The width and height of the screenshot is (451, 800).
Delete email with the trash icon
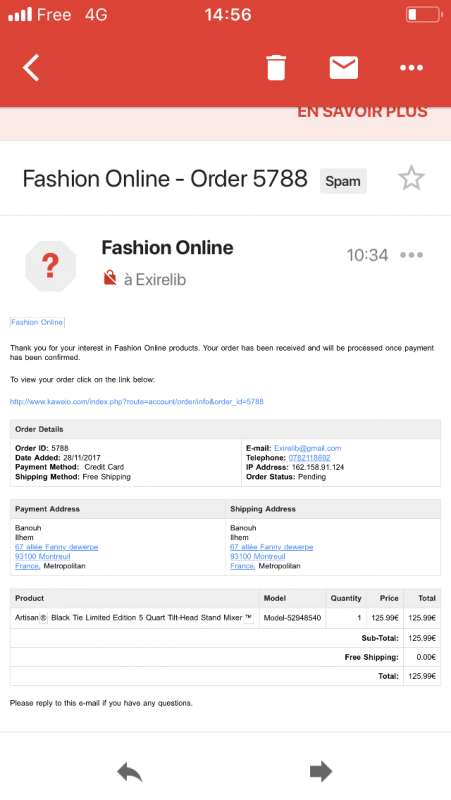coord(276,68)
